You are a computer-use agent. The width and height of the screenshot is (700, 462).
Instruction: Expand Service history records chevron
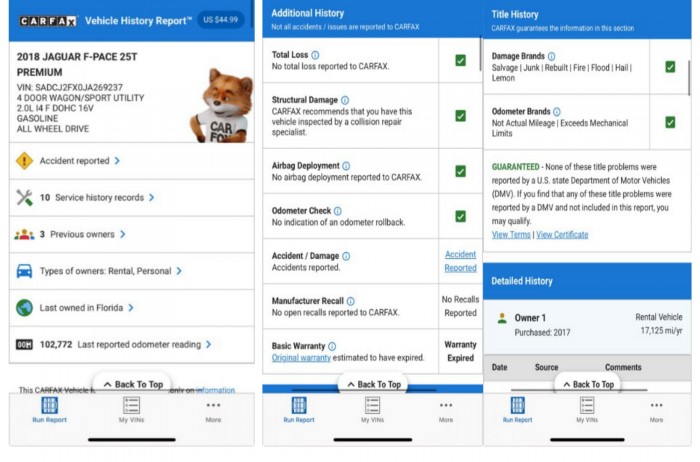(151, 197)
